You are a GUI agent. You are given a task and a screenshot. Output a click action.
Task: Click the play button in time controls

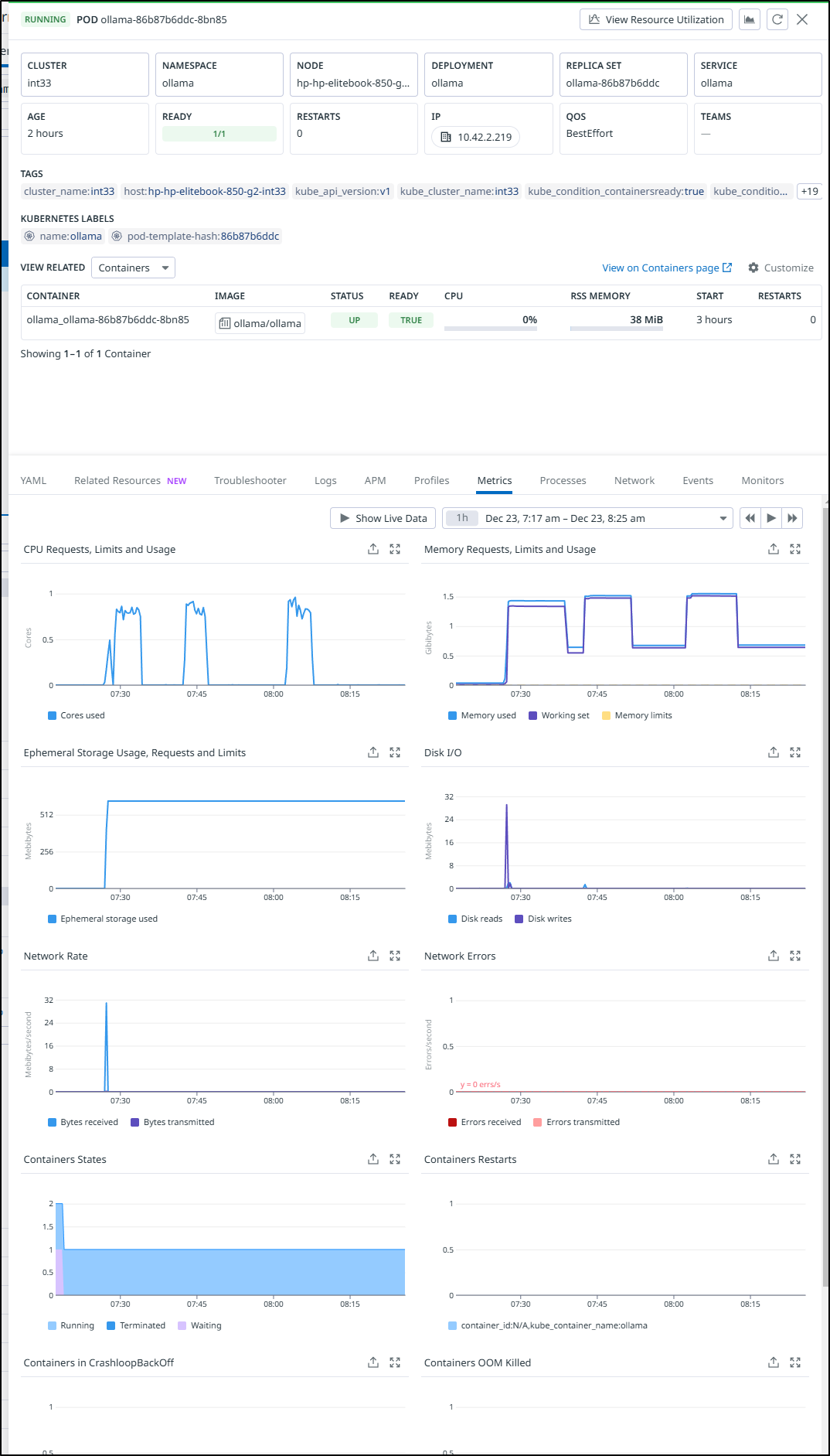click(x=771, y=518)
